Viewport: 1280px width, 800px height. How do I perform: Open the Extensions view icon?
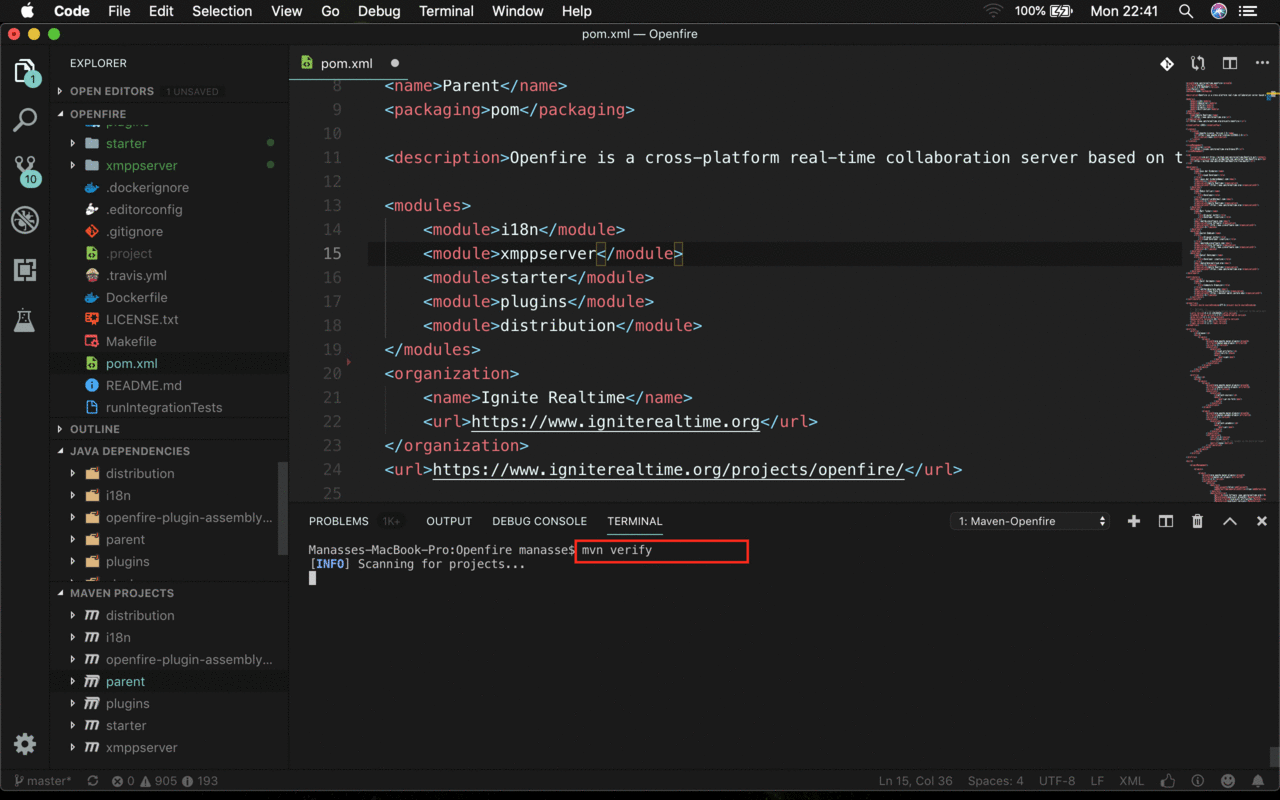click(x=25, y=270)
